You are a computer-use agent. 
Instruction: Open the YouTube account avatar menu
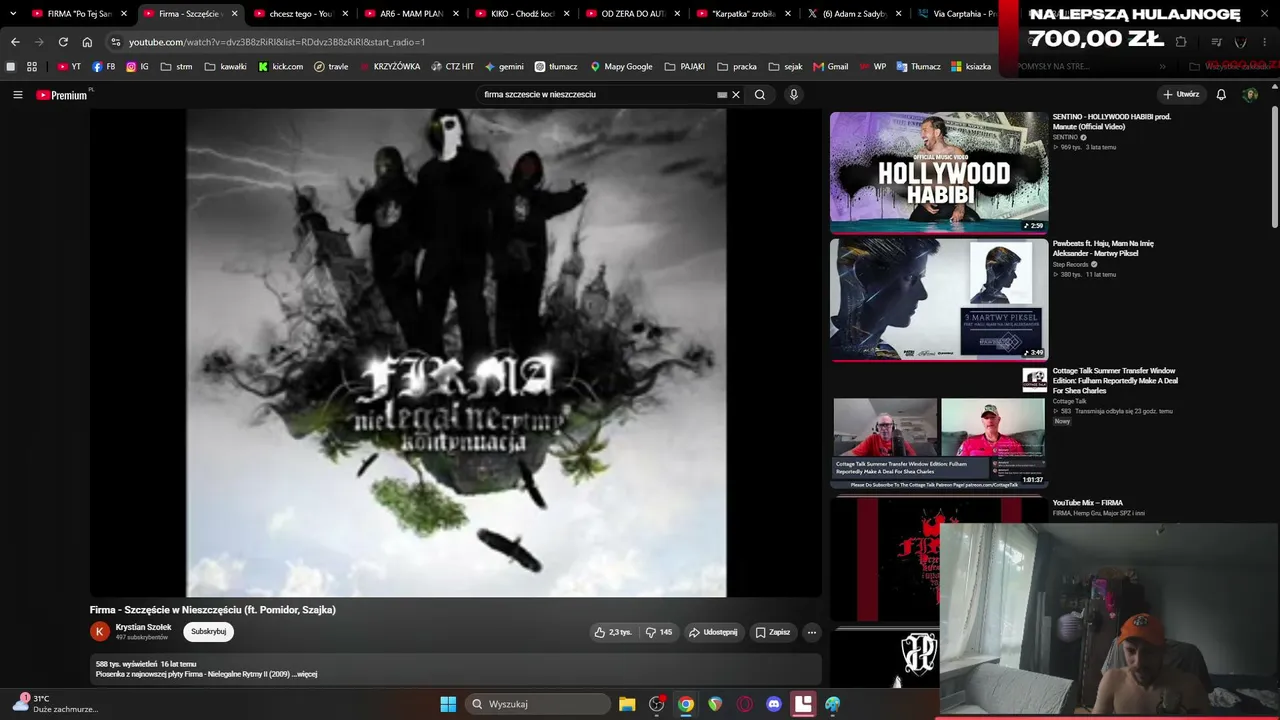(1250, 95)
